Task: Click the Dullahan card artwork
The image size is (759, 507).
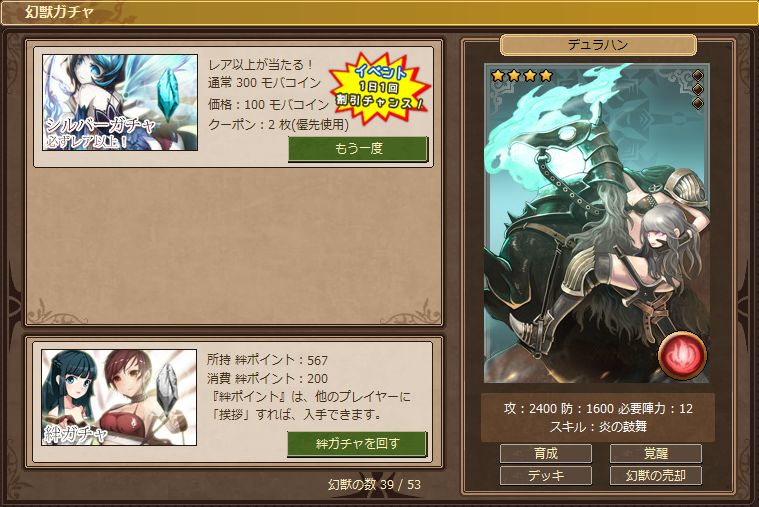Action: [x=597, y=223]
